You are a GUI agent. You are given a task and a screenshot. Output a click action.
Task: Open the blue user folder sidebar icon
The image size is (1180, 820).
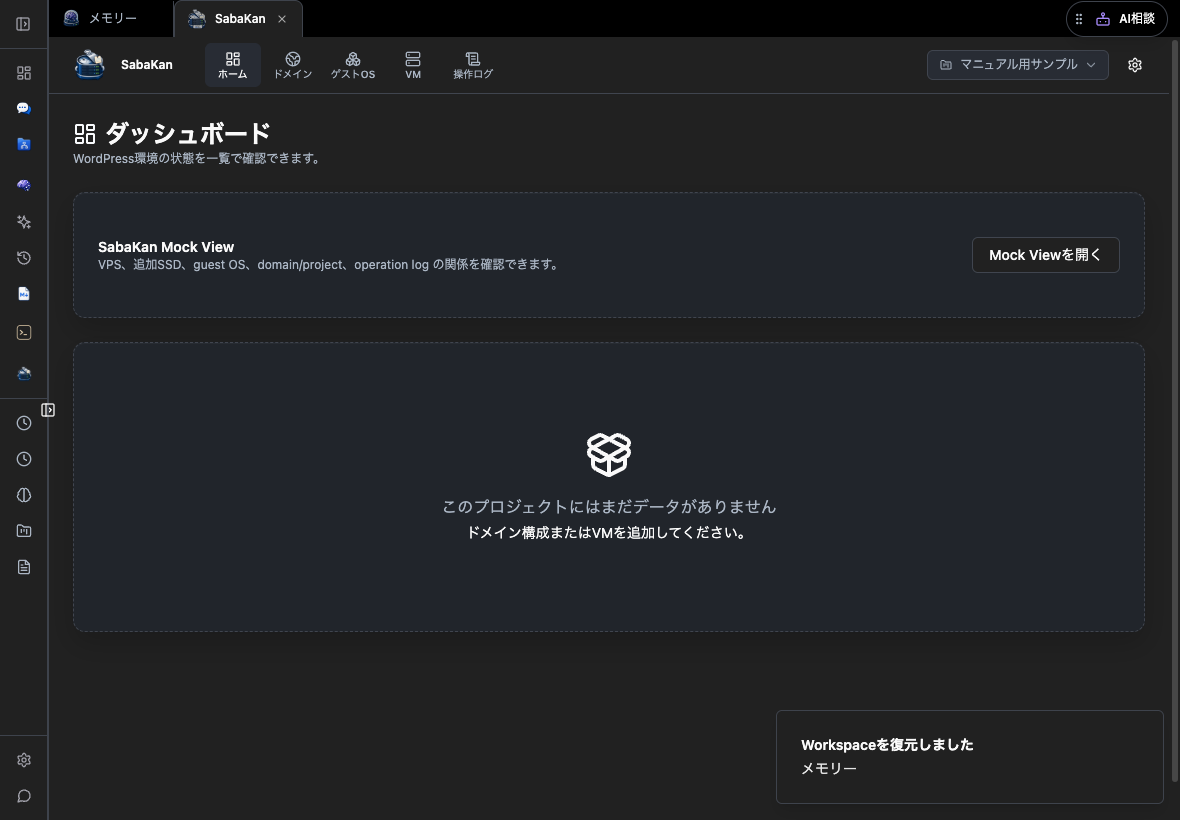tap(23, 144)
